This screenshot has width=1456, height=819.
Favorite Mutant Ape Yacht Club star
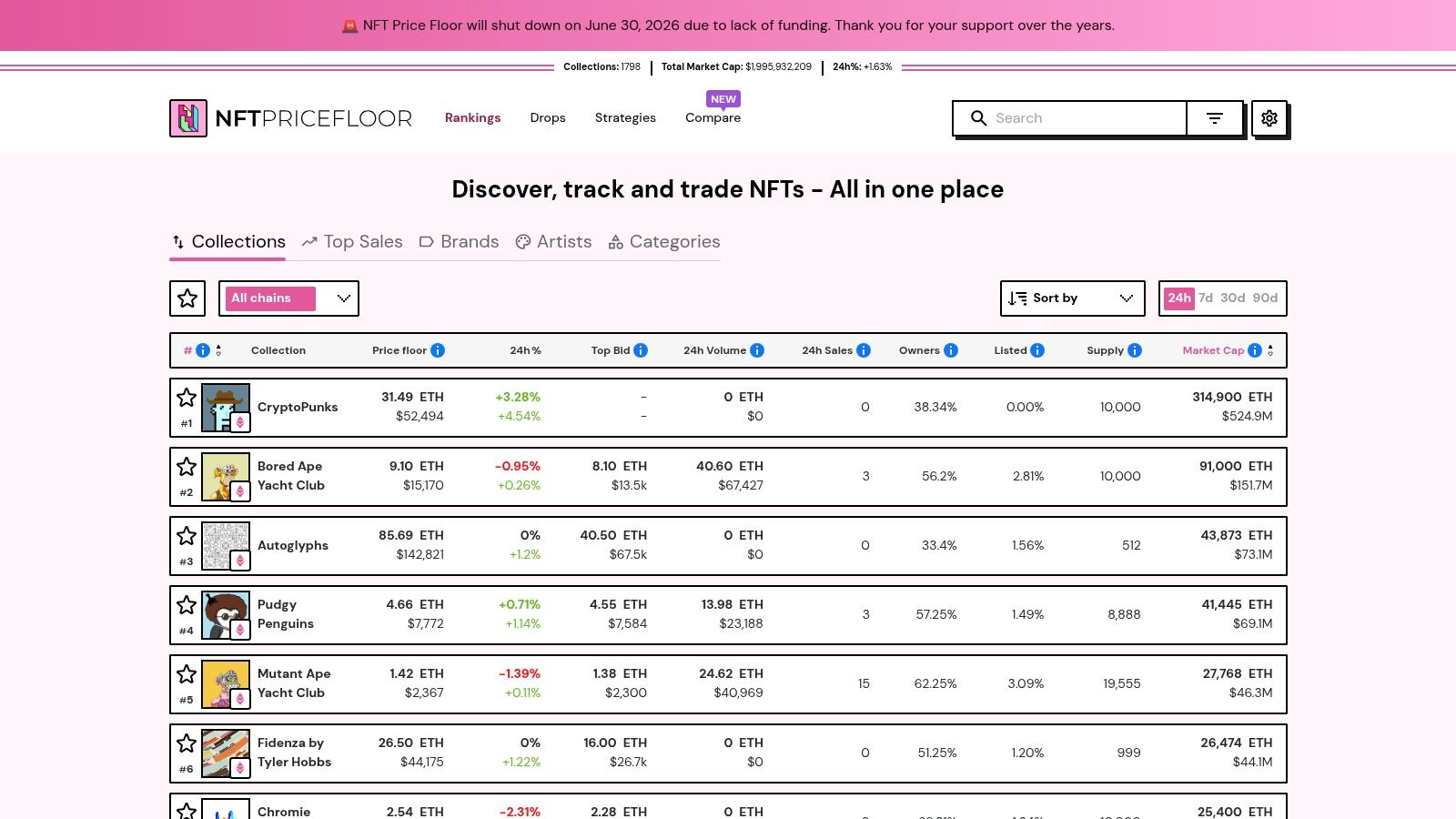[x=187, y=674]
